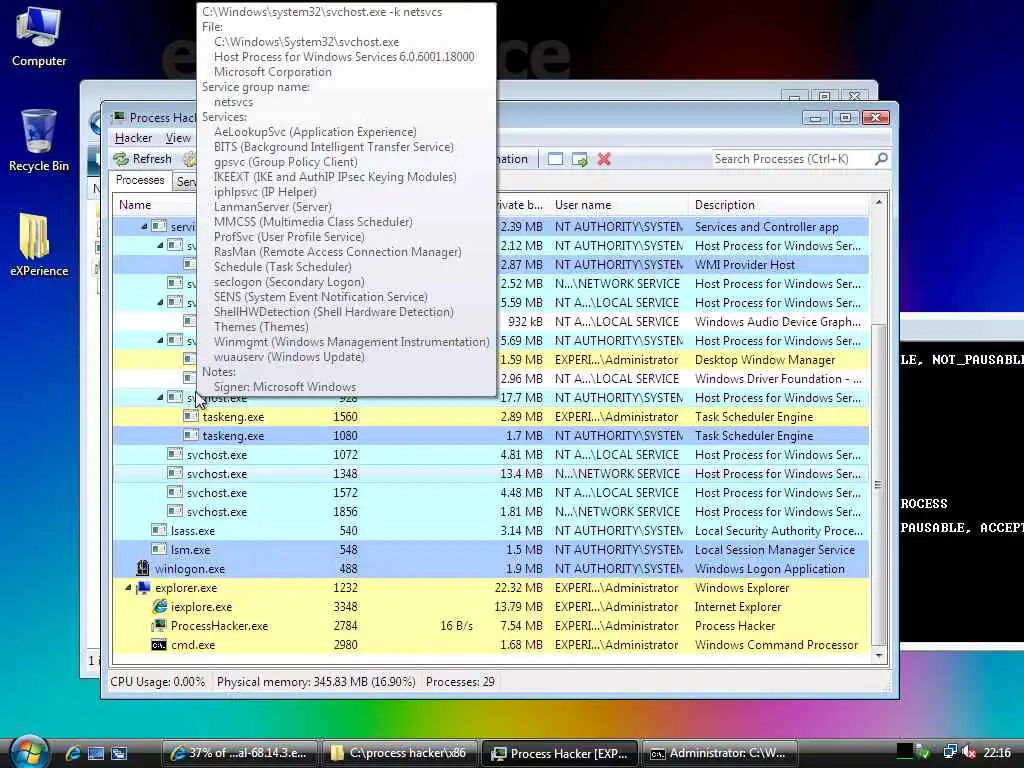1024x768 pixels.
Task: Click the icon of taskeng.exe PID 1560
Action: pos(191,416)
